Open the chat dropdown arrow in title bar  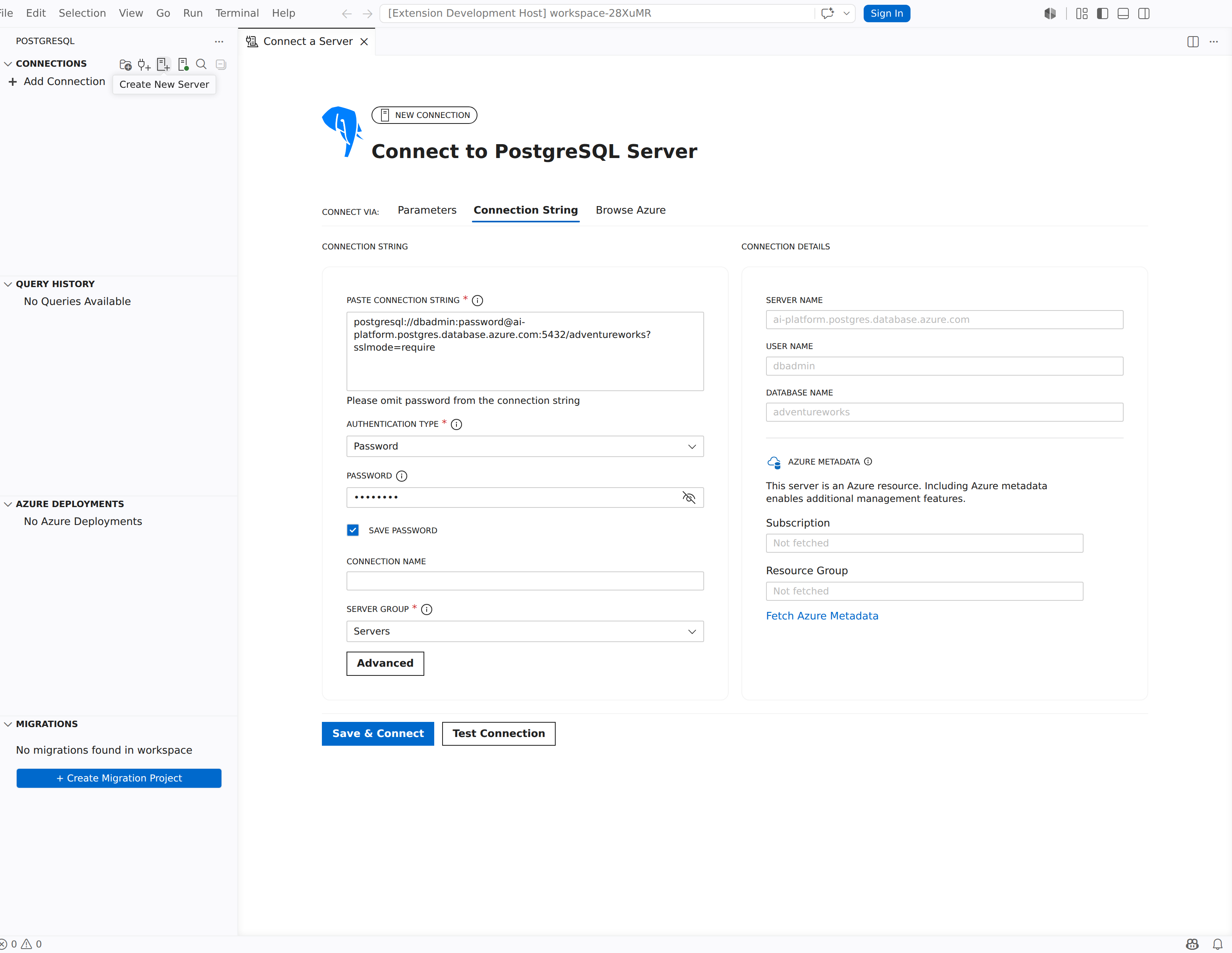pos(846,13)
